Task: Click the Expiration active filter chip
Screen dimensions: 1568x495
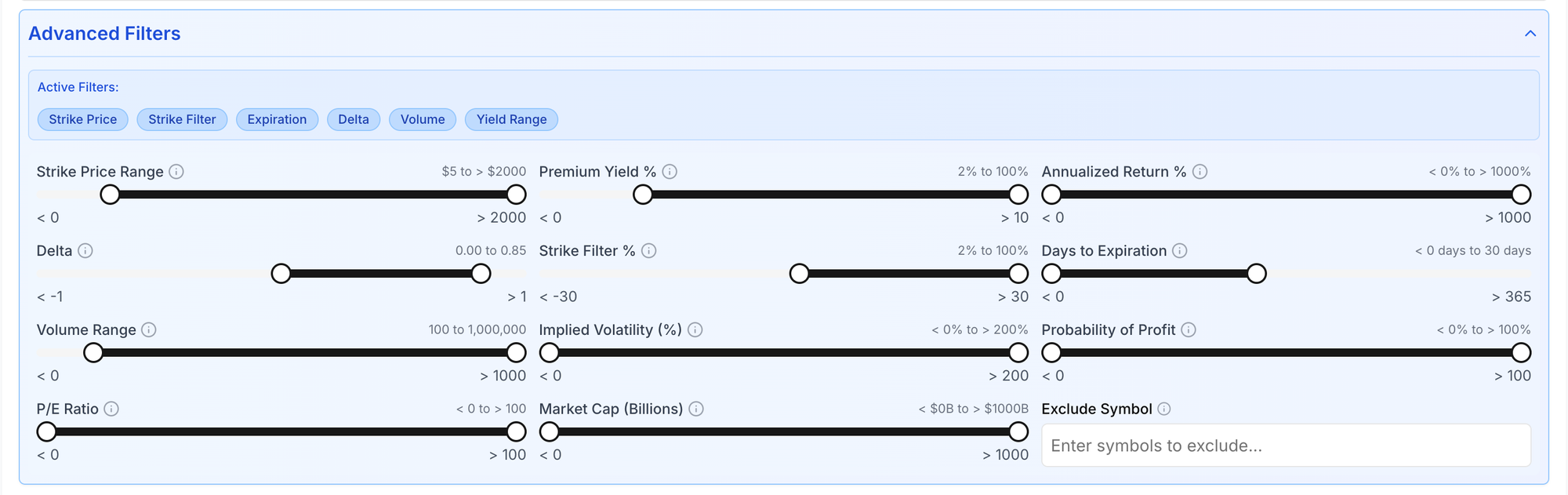Action: tap(277, 119)
